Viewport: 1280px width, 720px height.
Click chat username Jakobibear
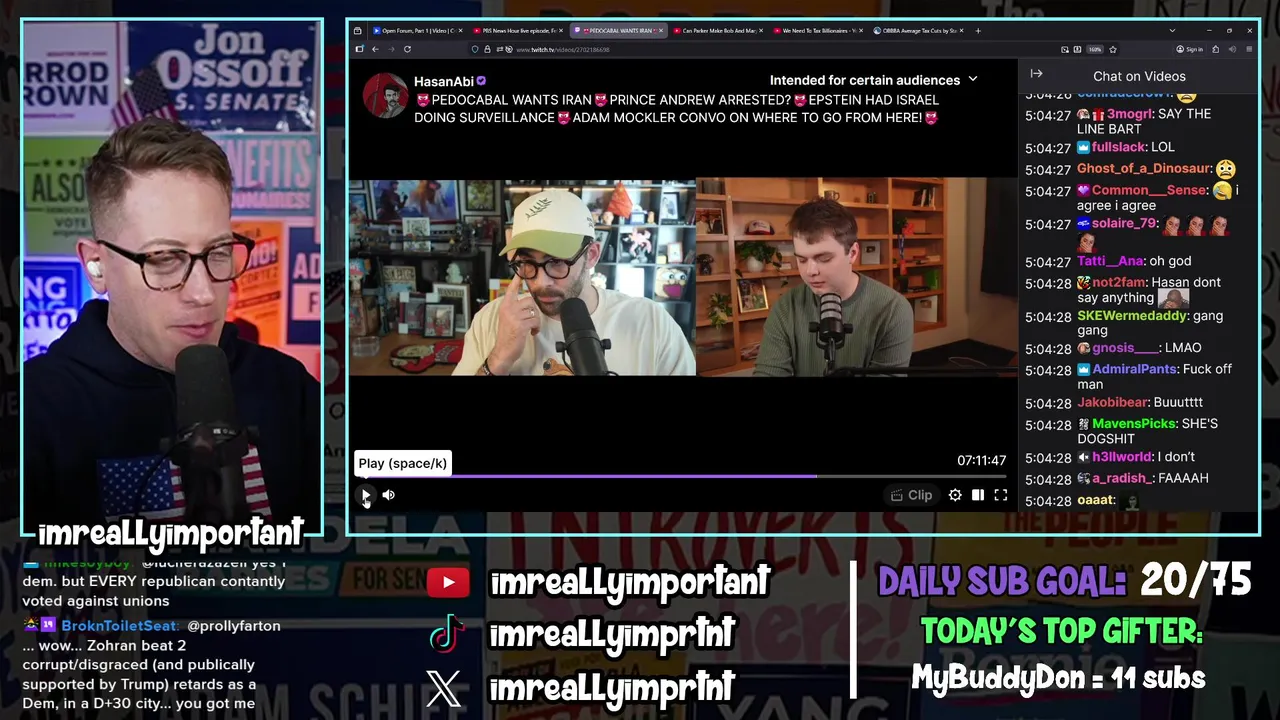pos(1112,402)
